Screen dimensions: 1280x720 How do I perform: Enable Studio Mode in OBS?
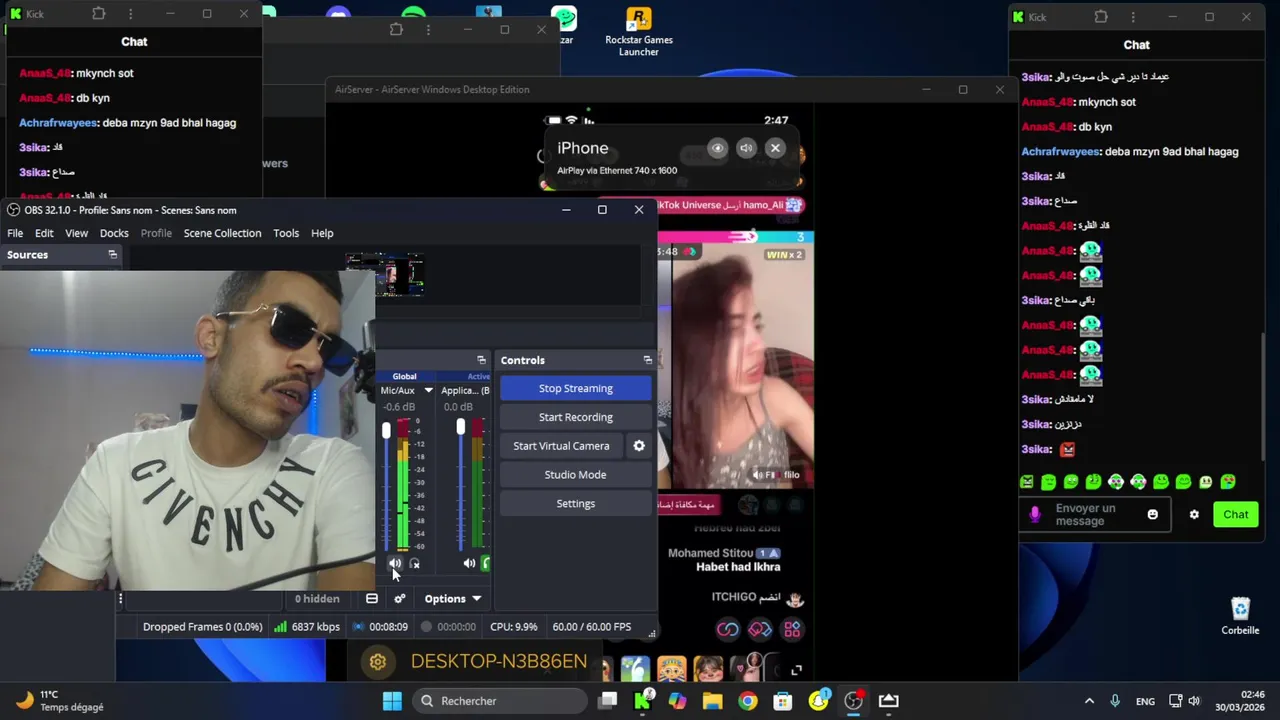click(575, 475)
